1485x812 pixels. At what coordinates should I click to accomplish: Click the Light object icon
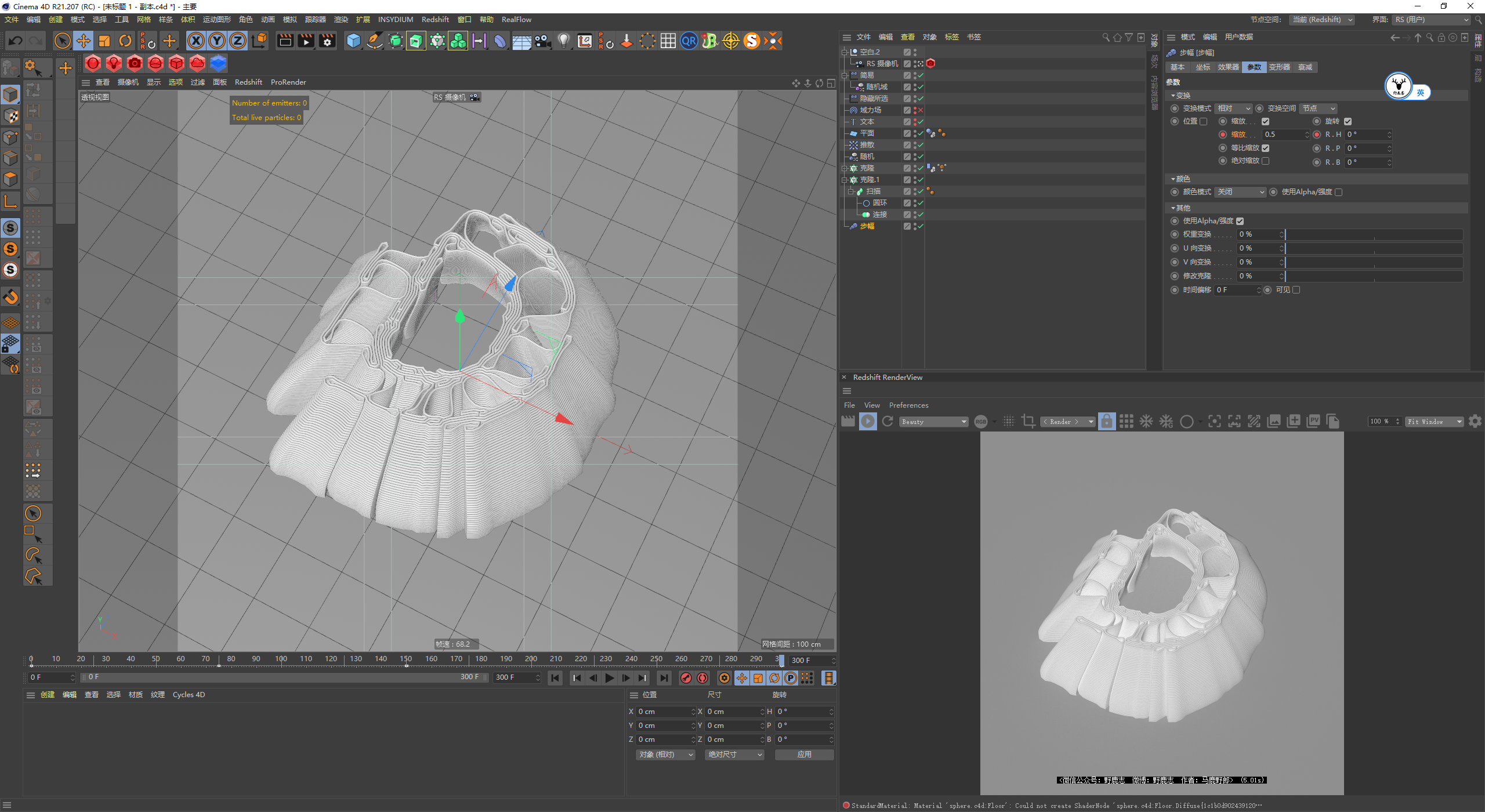click(563, 41)
